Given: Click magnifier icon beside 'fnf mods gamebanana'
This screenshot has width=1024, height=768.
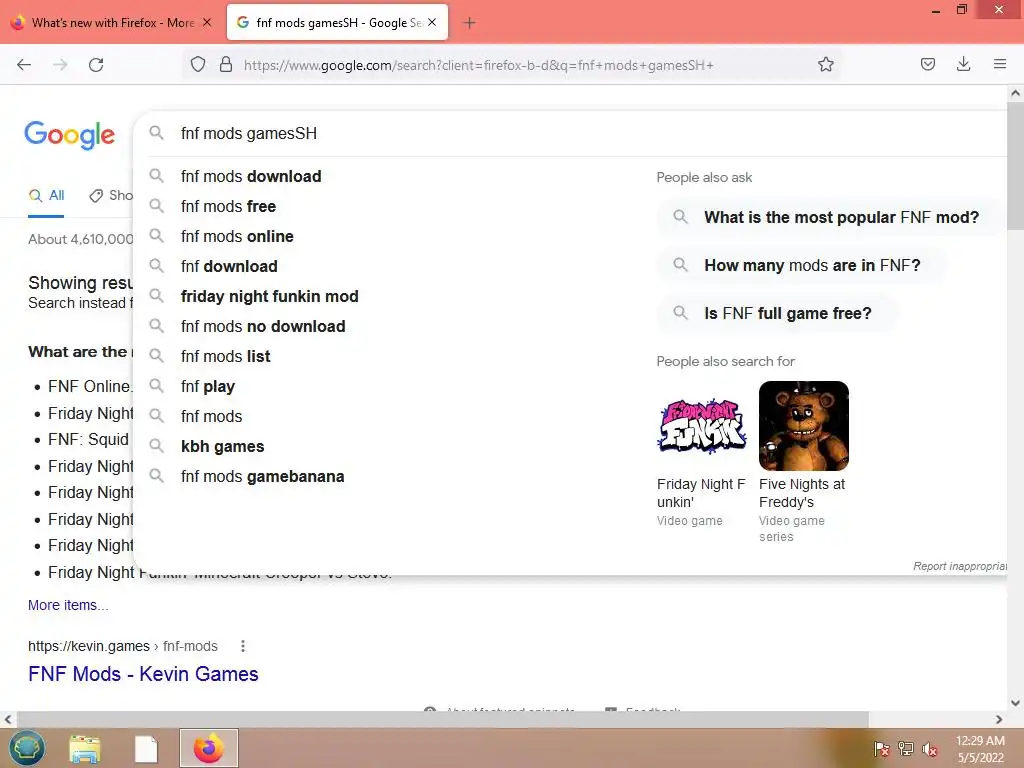Looking at the screenshot, I should [x=156, y=475].
